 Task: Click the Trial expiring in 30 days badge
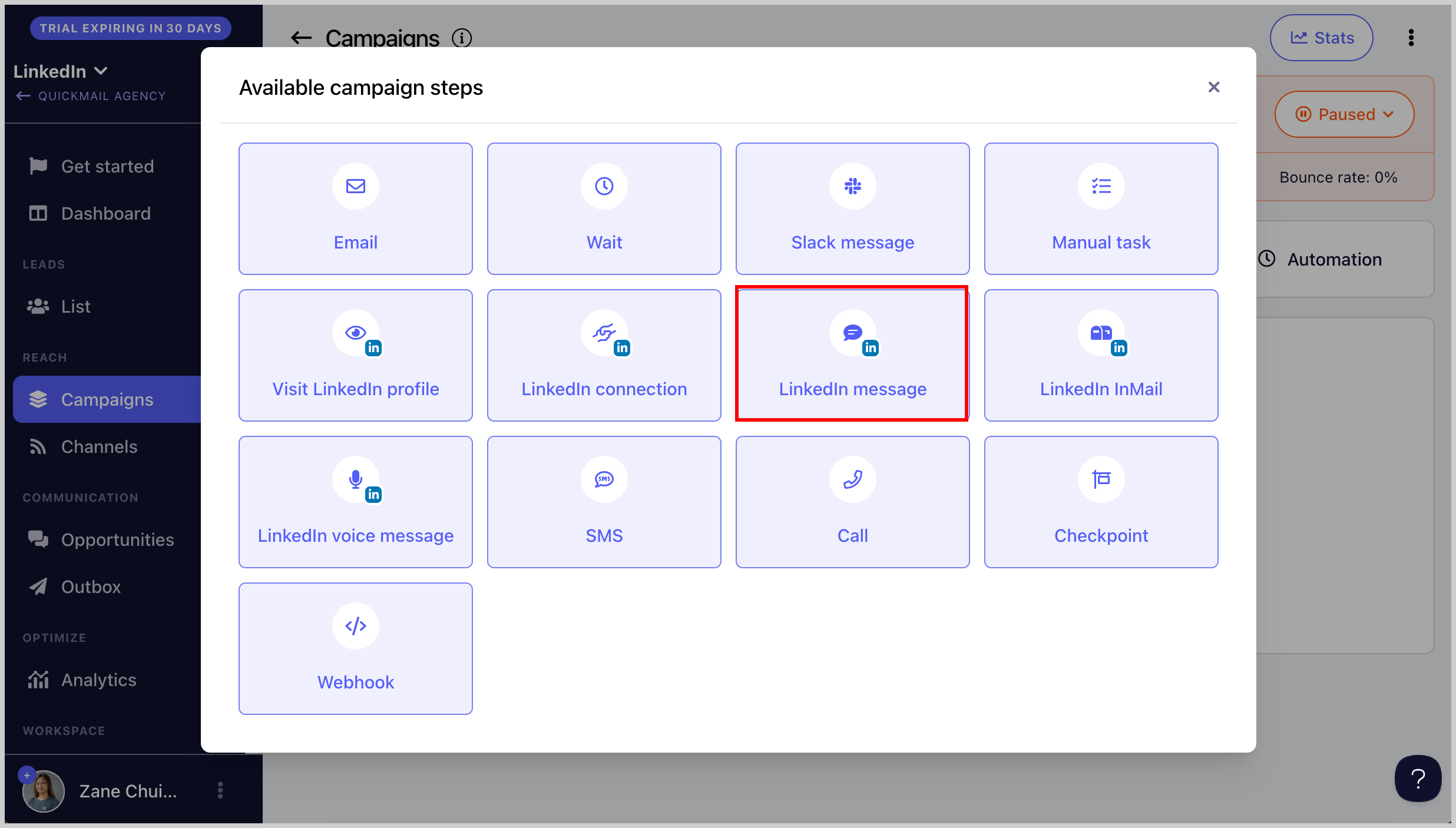(x=131, y=28)
